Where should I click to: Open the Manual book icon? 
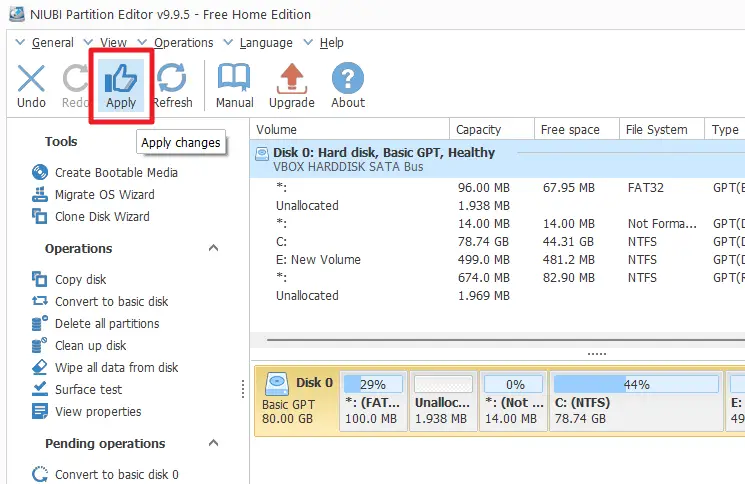pos(234,77)
